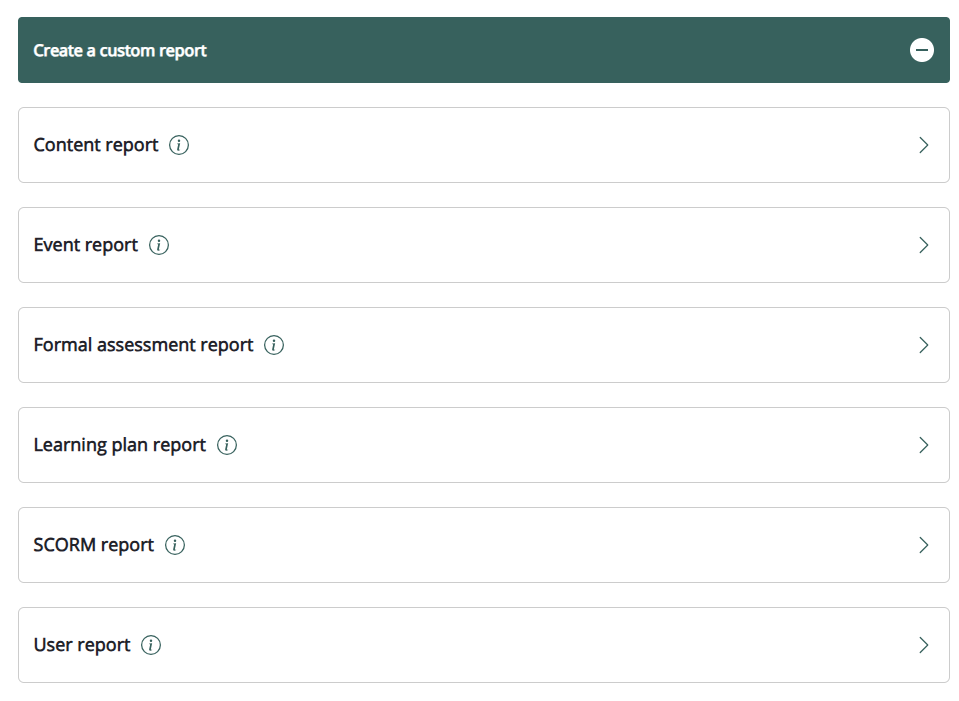The image size is (959, 701).
Task: Select the Content report label
Action: (x=96, y=145)
